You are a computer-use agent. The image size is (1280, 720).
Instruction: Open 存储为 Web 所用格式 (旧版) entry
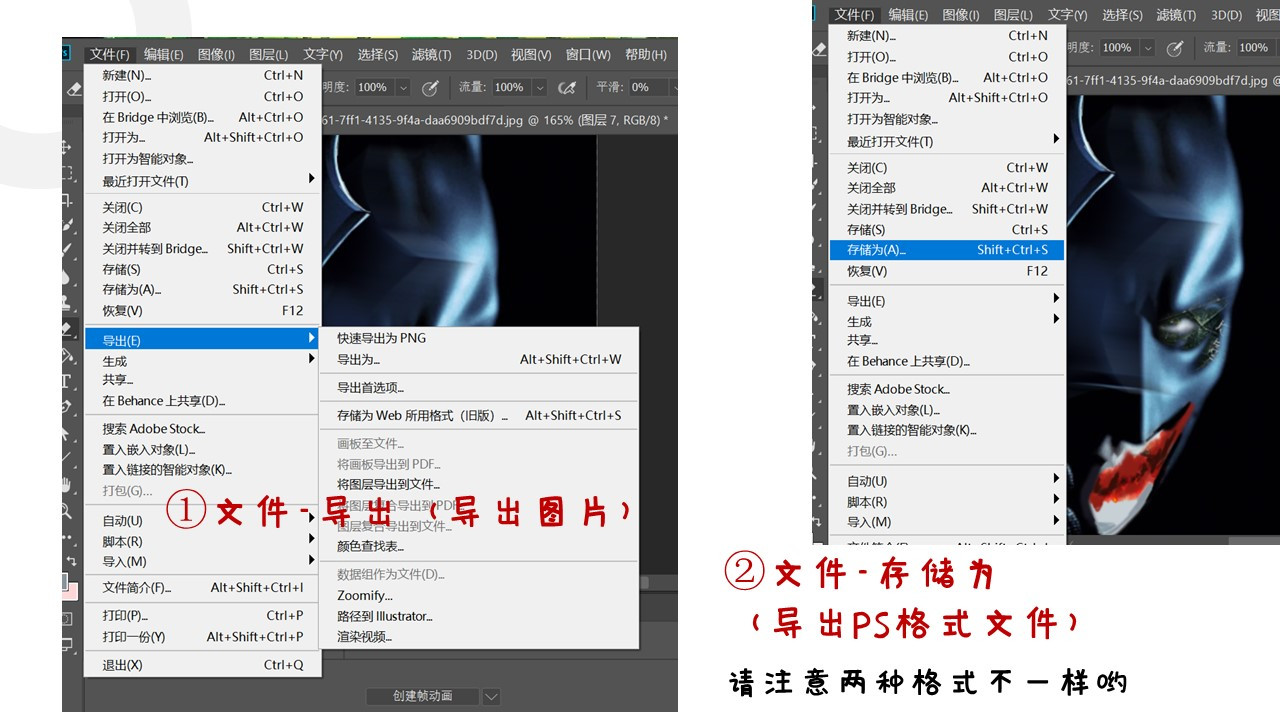422,415
